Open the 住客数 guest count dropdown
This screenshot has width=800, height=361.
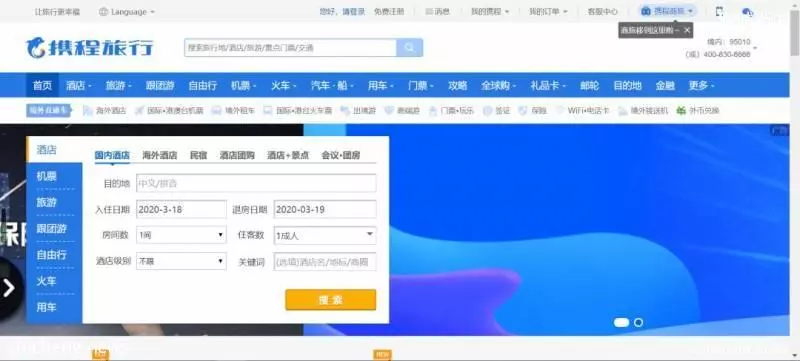325,235
